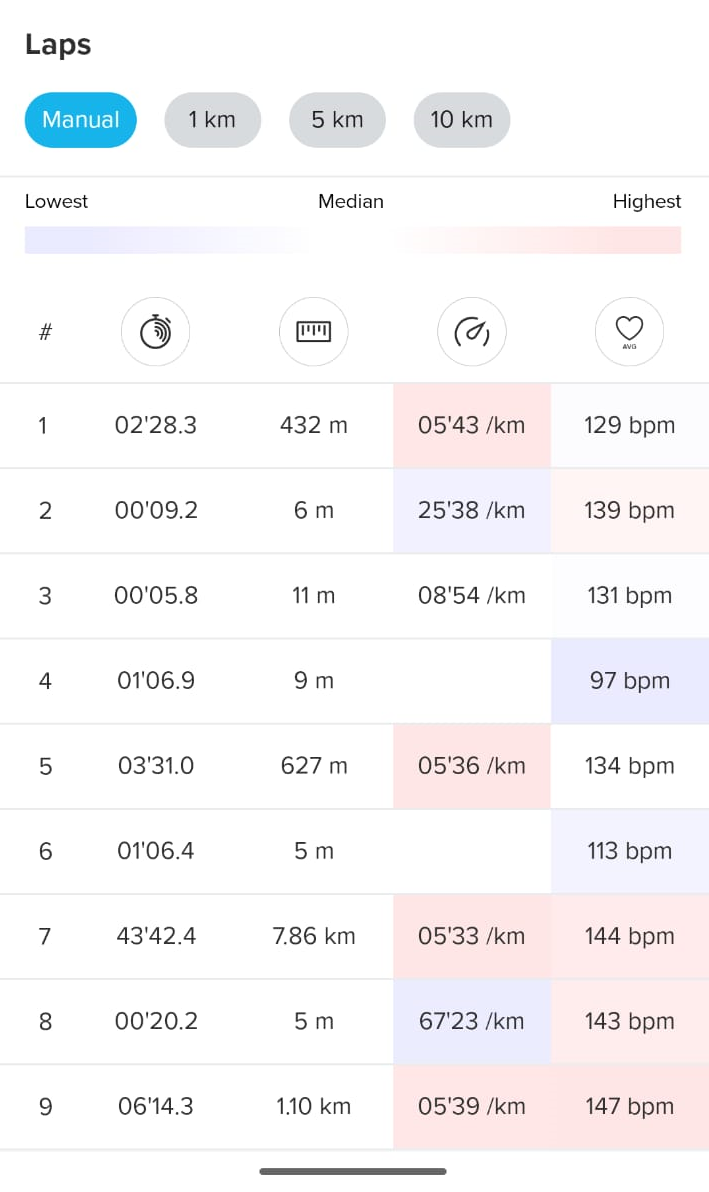Tap the 05'43 /km pace cell
The width and height of the screenshot is (709, 1192).
[471, 425]
